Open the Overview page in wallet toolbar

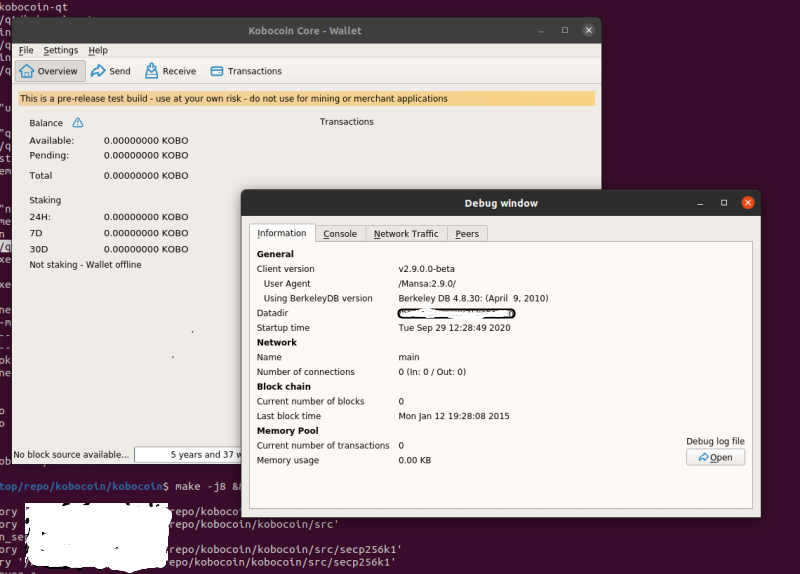tap(49, 71)
